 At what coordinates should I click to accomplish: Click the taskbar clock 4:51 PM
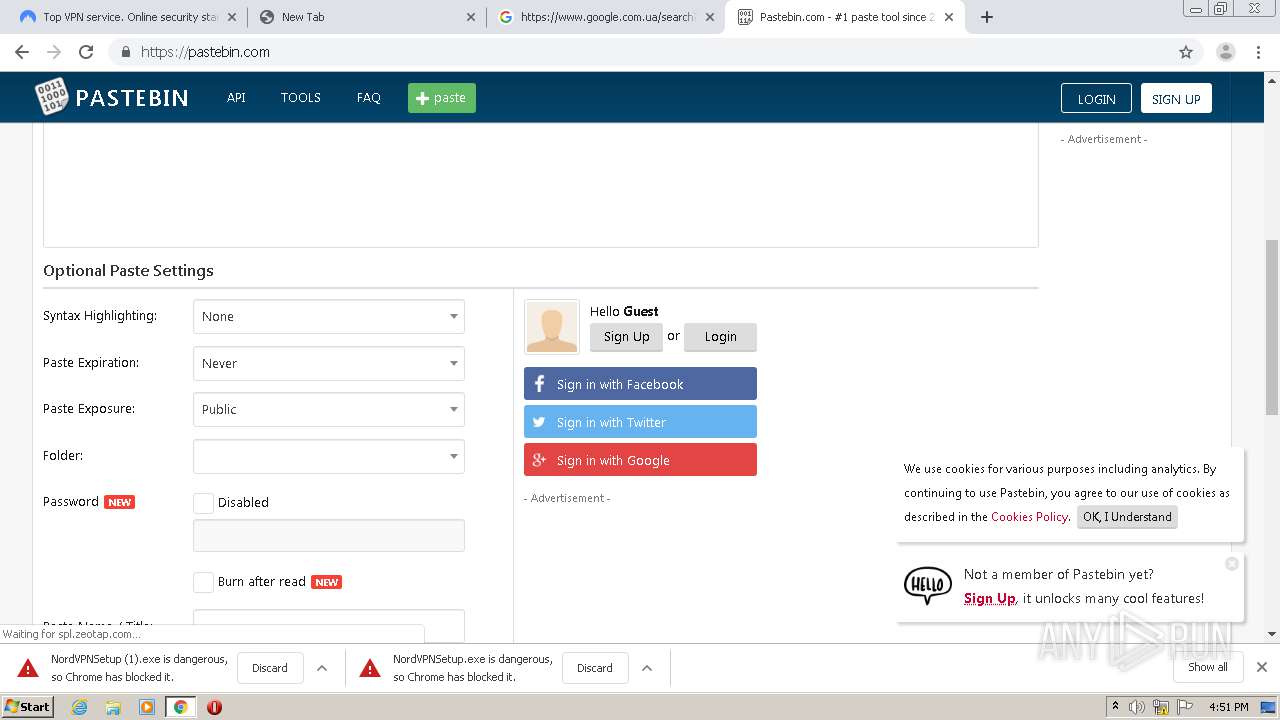(1228, 707)
